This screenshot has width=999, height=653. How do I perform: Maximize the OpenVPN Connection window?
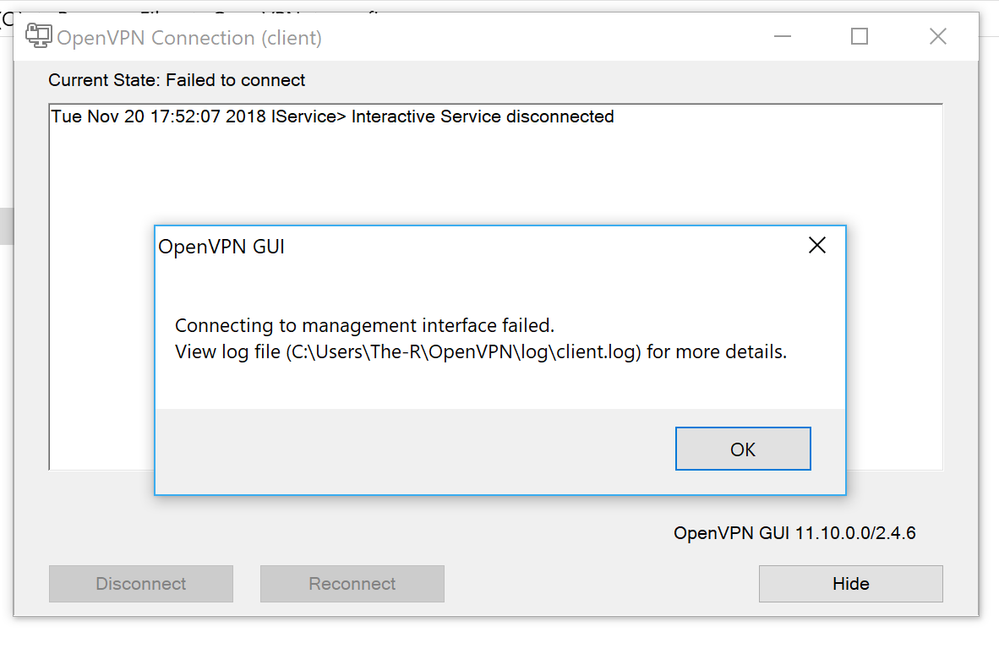pyautogui.click(x=859, y=36)
